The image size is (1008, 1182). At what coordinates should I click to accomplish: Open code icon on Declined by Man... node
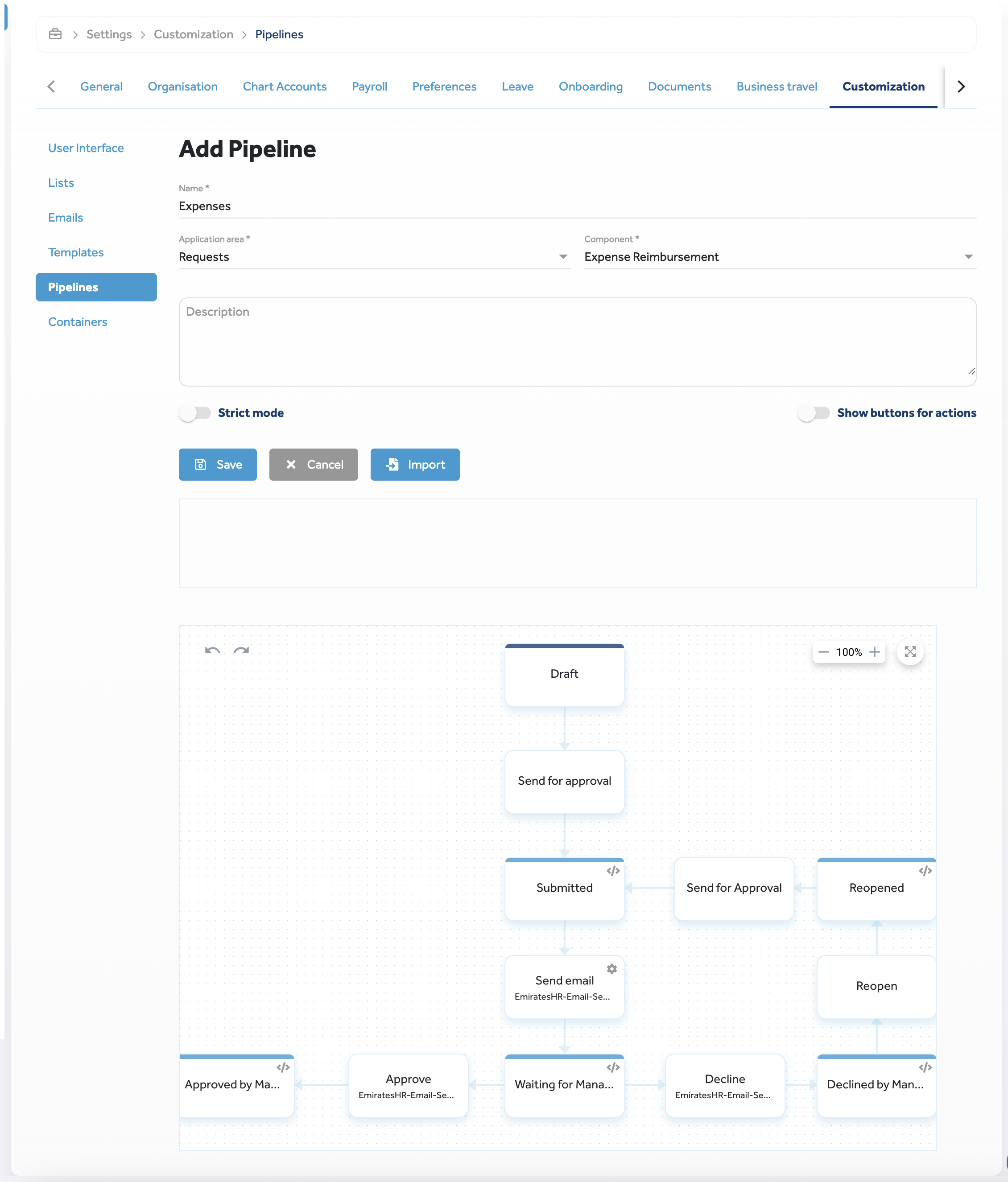[925, 1068]
